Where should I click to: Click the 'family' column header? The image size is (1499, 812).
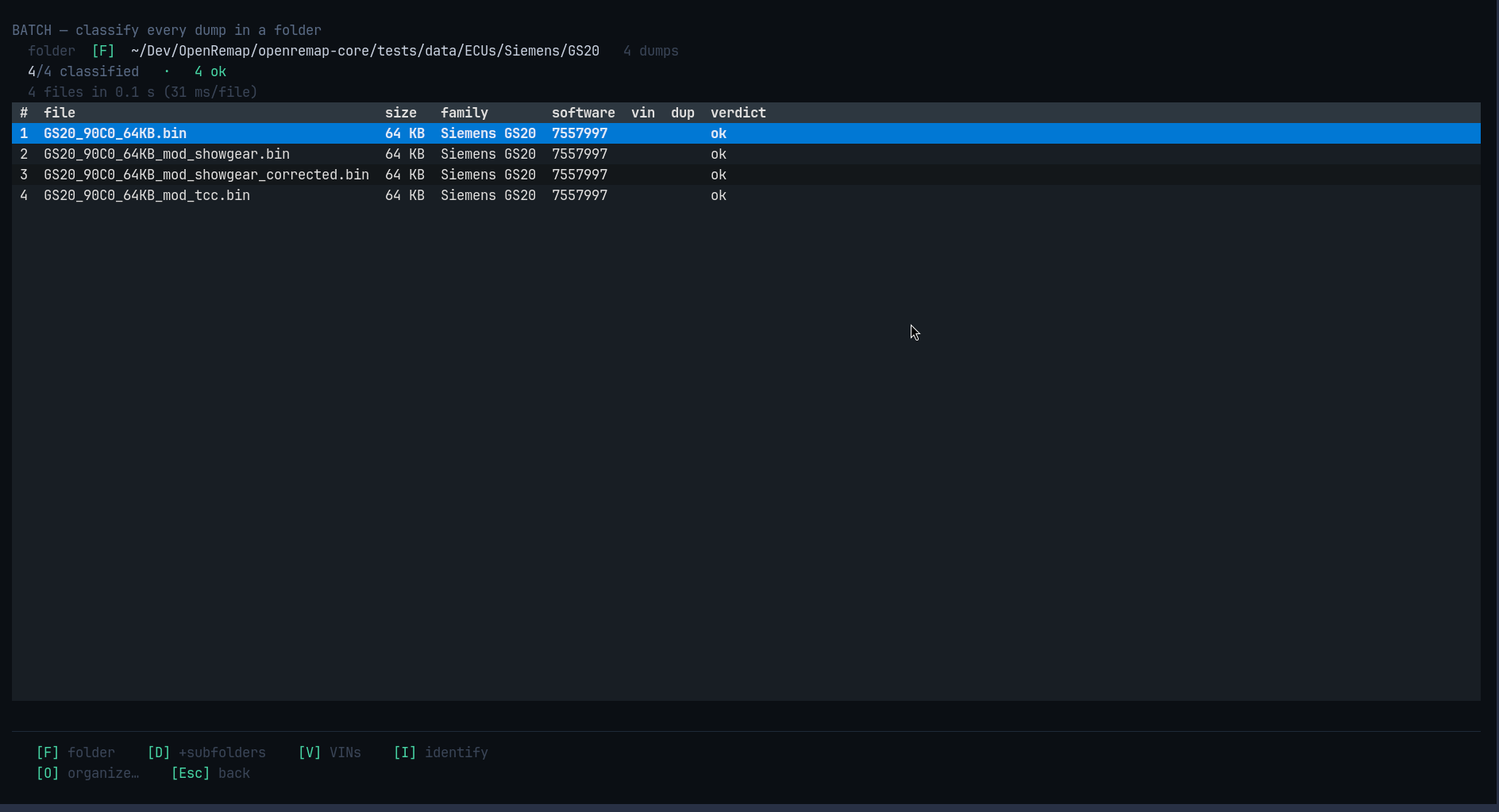464,113
